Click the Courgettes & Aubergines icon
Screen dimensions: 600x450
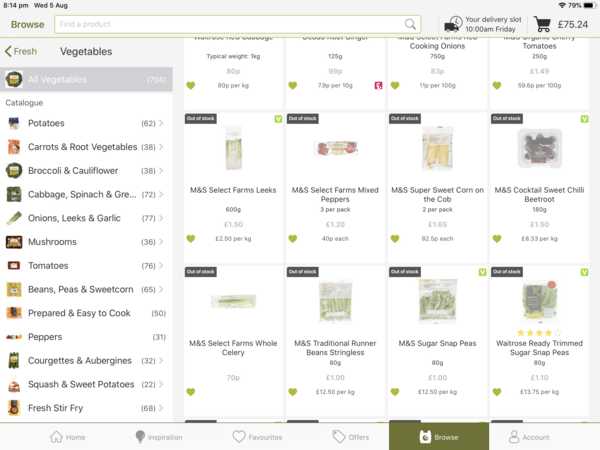[x=14, y=360]
